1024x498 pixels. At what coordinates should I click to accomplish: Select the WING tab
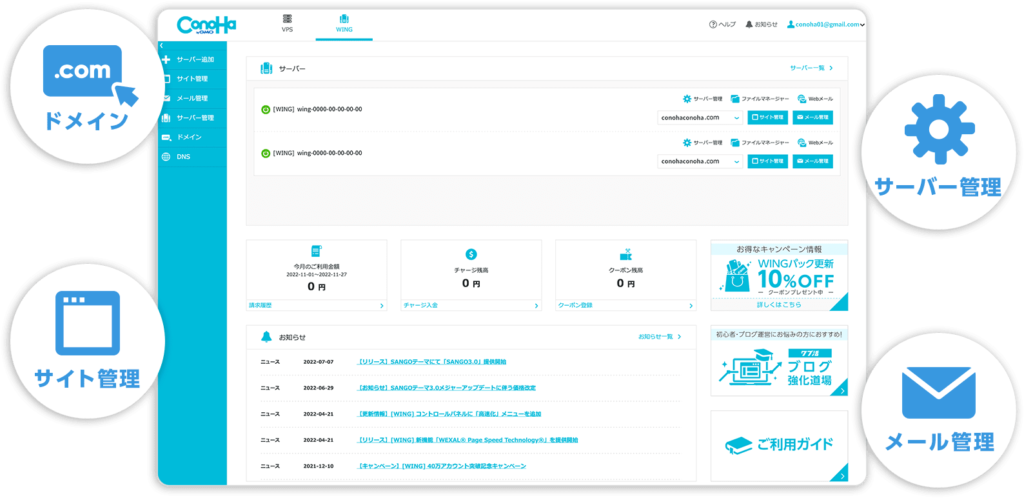344,24
